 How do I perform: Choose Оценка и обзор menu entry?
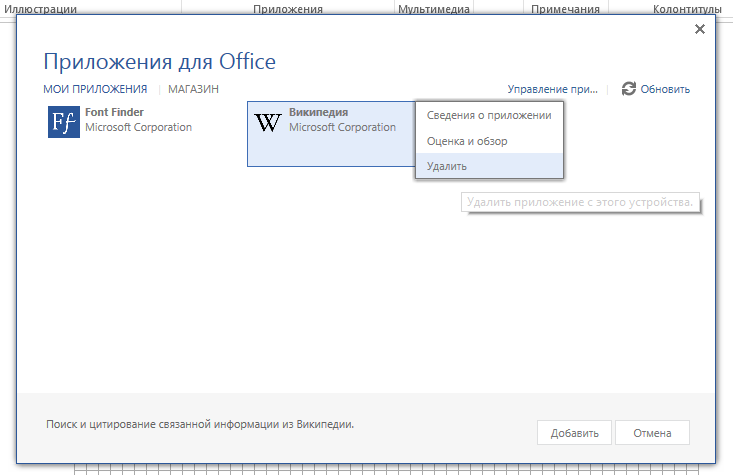[489, 141]
